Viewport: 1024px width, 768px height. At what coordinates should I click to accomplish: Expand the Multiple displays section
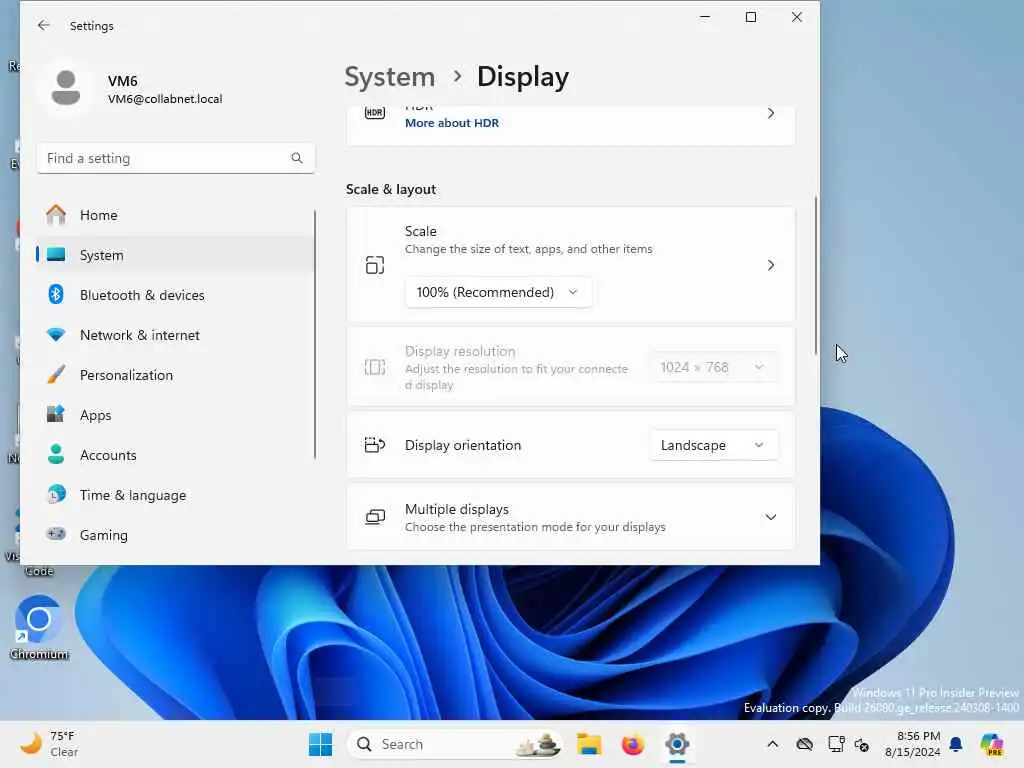coord(771,517)
